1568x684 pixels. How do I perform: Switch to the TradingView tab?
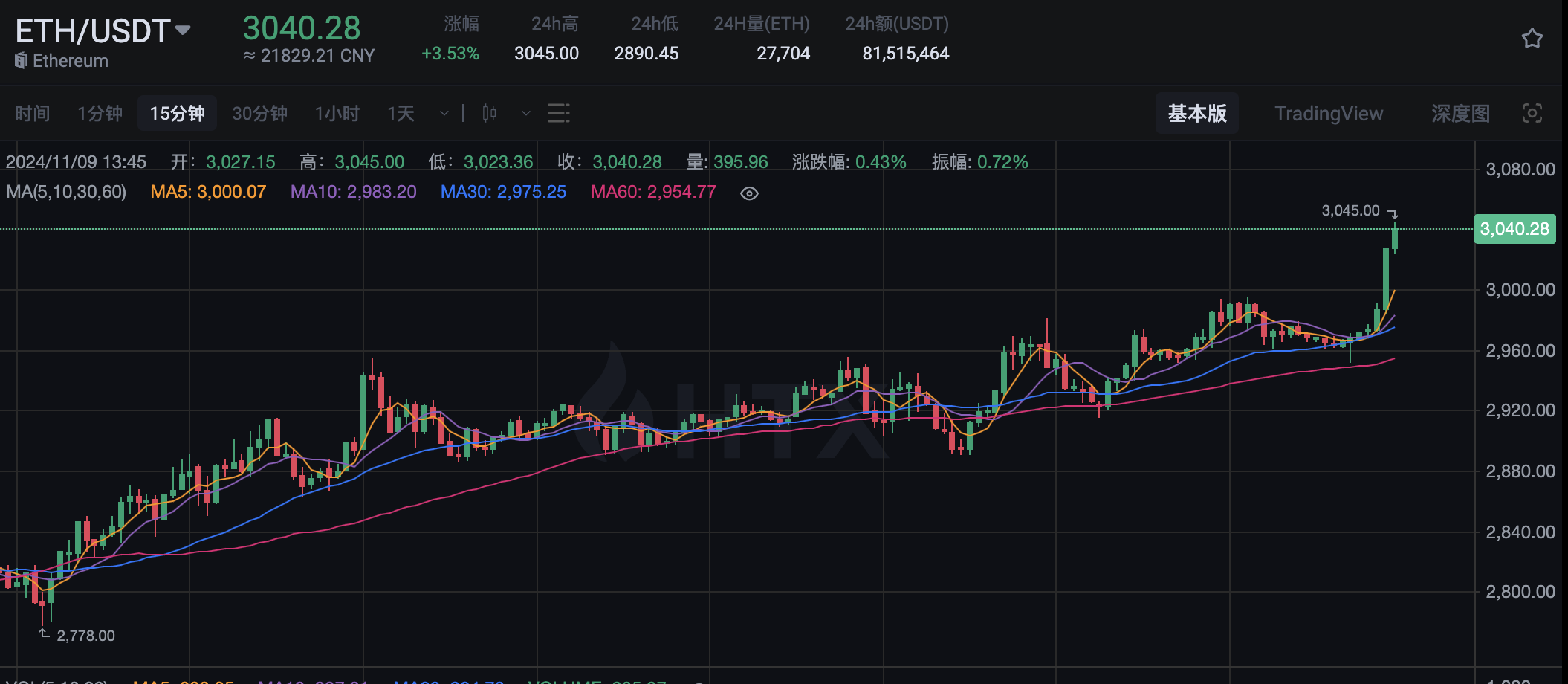[1329, 113]
